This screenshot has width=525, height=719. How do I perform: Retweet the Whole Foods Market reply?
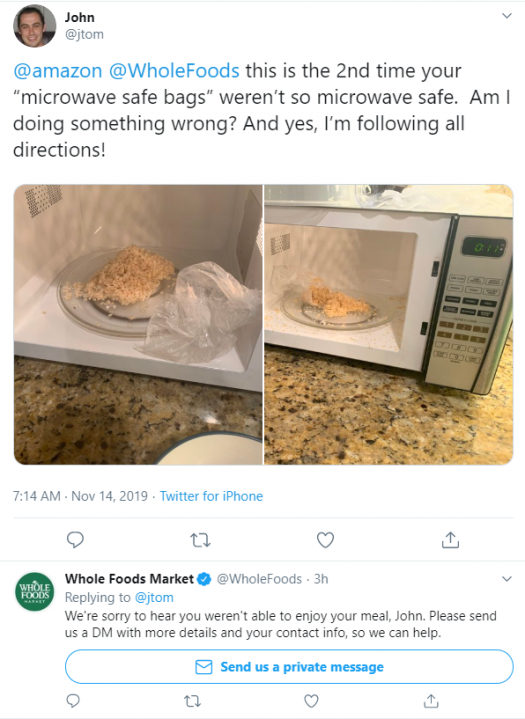pos(192,701)
